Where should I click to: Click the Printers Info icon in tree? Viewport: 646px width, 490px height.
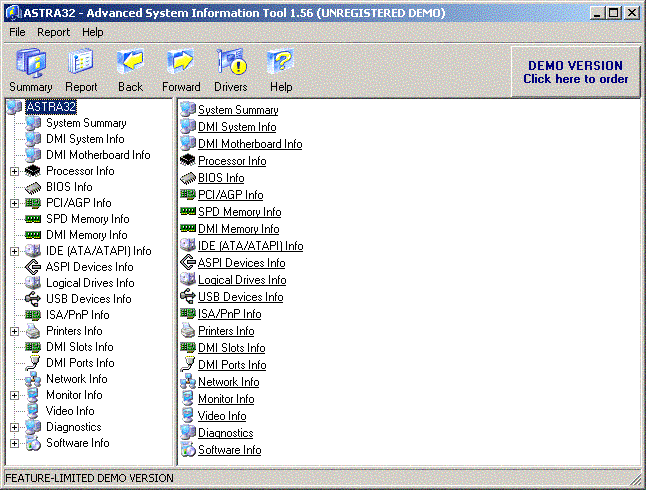(x=33, y=331)
